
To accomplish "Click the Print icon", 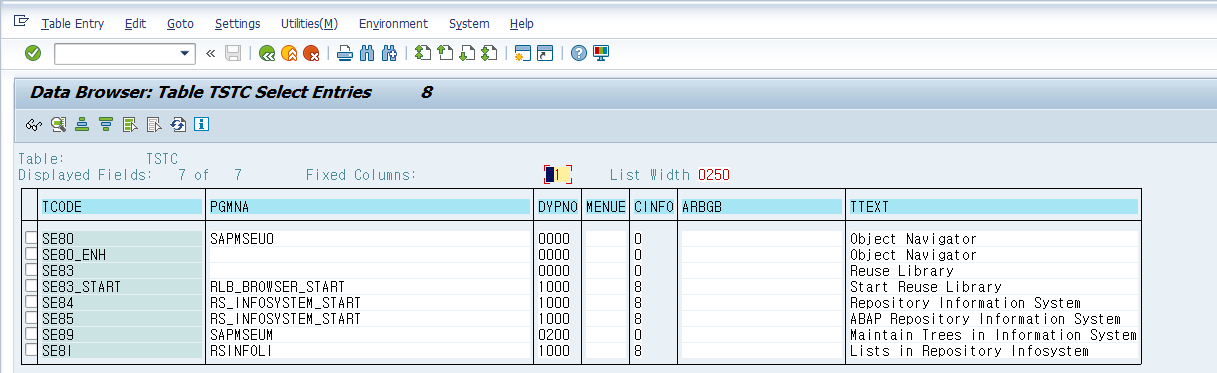I will point(345,53).
